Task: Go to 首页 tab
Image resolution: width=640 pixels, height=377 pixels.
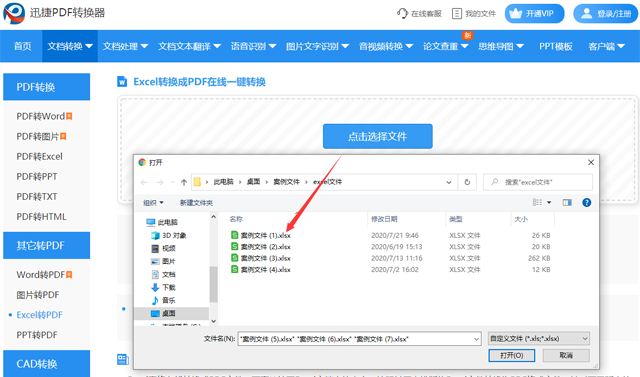Action: tap(22, 46)
